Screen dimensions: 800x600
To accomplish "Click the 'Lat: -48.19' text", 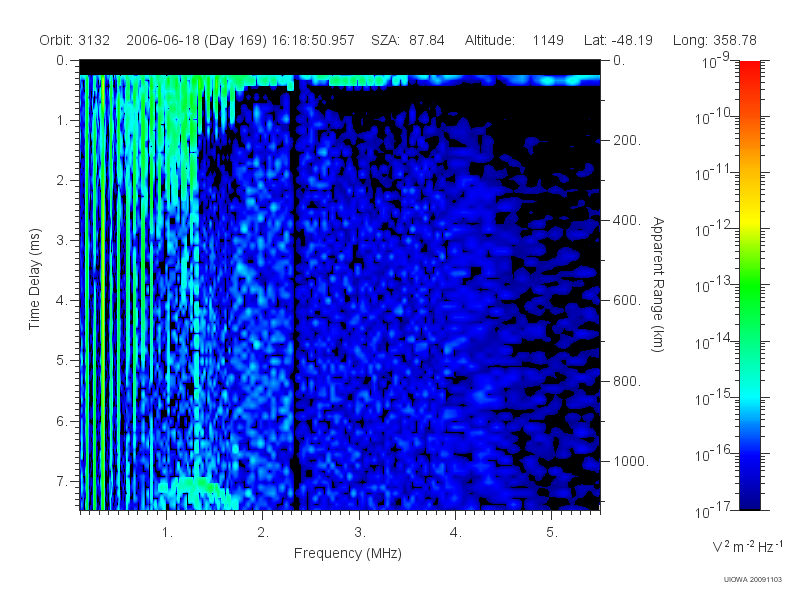I will coord(618,40).
